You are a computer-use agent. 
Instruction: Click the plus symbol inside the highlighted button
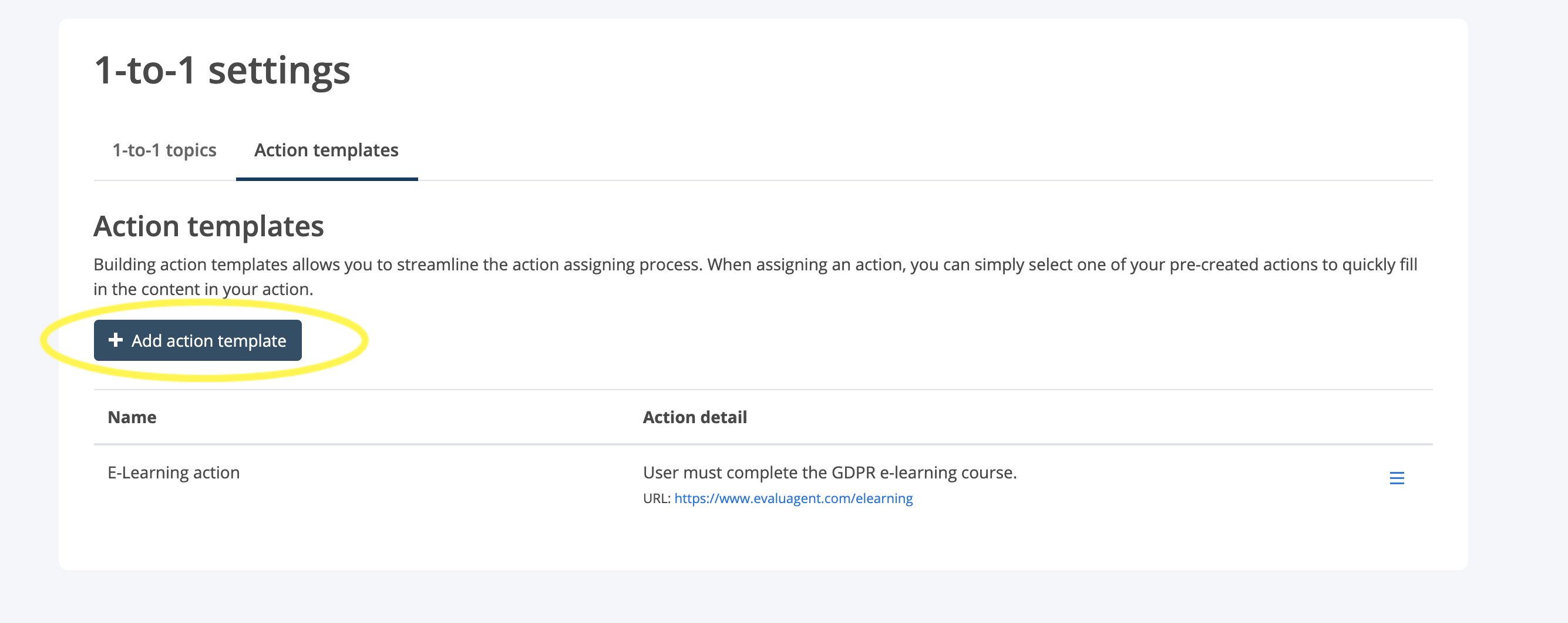point(116,340)
